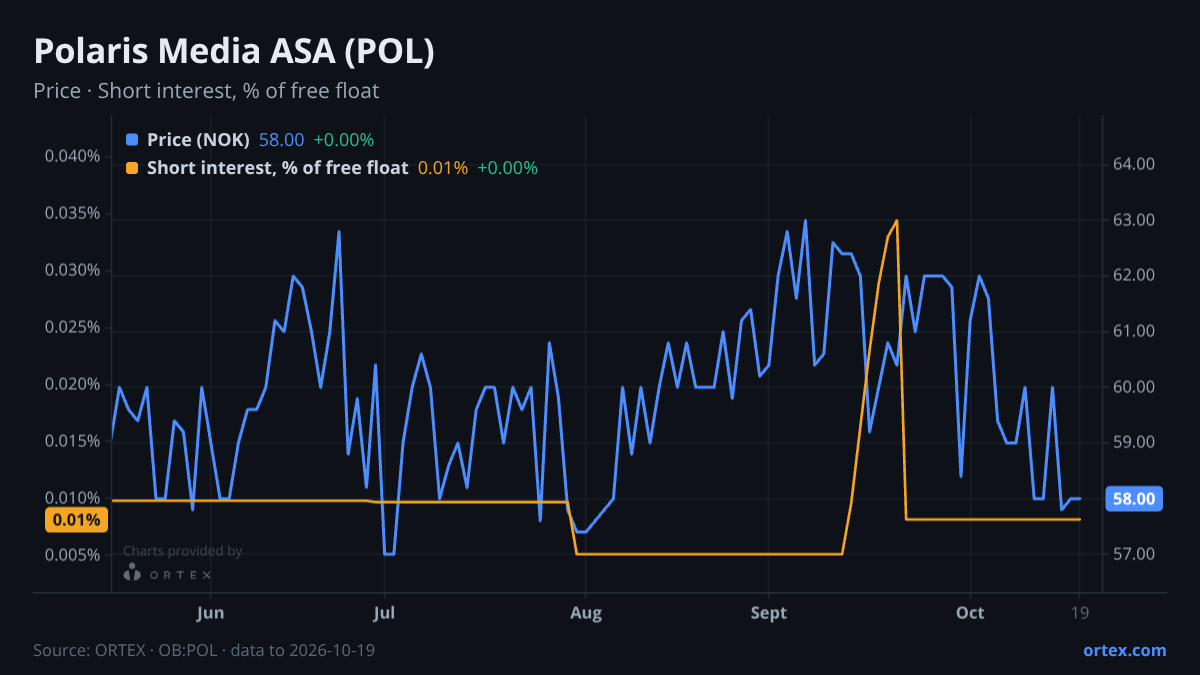
Task: Click the 60.00 right axis price label
Action: (x=1134, y=387)
